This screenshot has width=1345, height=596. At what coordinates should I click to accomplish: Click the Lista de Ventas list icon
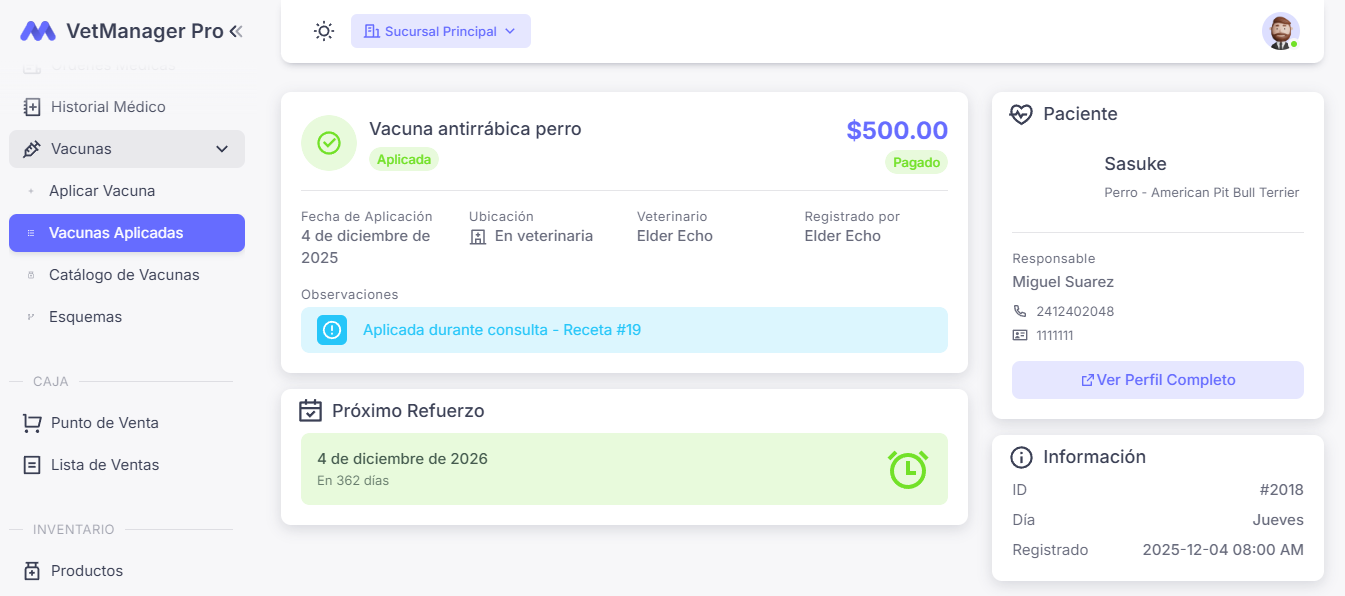[30, 464]
